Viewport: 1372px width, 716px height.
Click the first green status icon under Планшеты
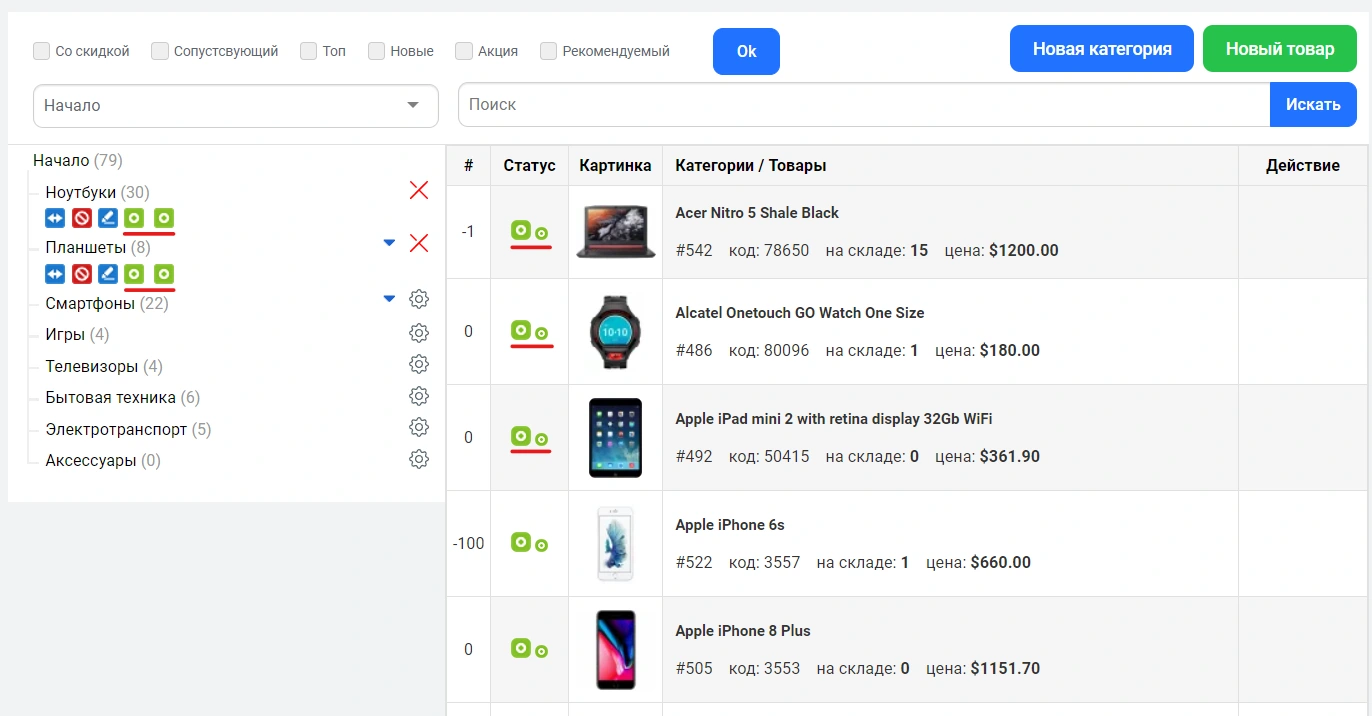(134, 274)
